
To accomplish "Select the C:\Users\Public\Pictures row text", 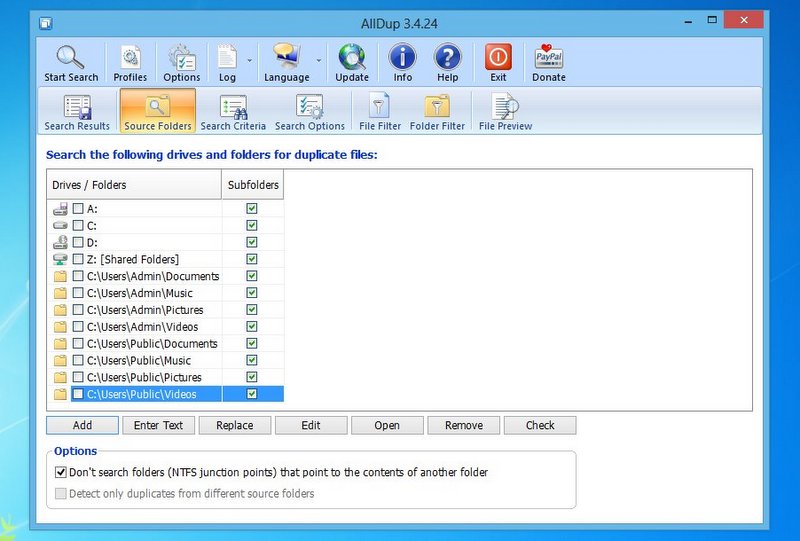I will pyautogui.click(x=144, y=378).
